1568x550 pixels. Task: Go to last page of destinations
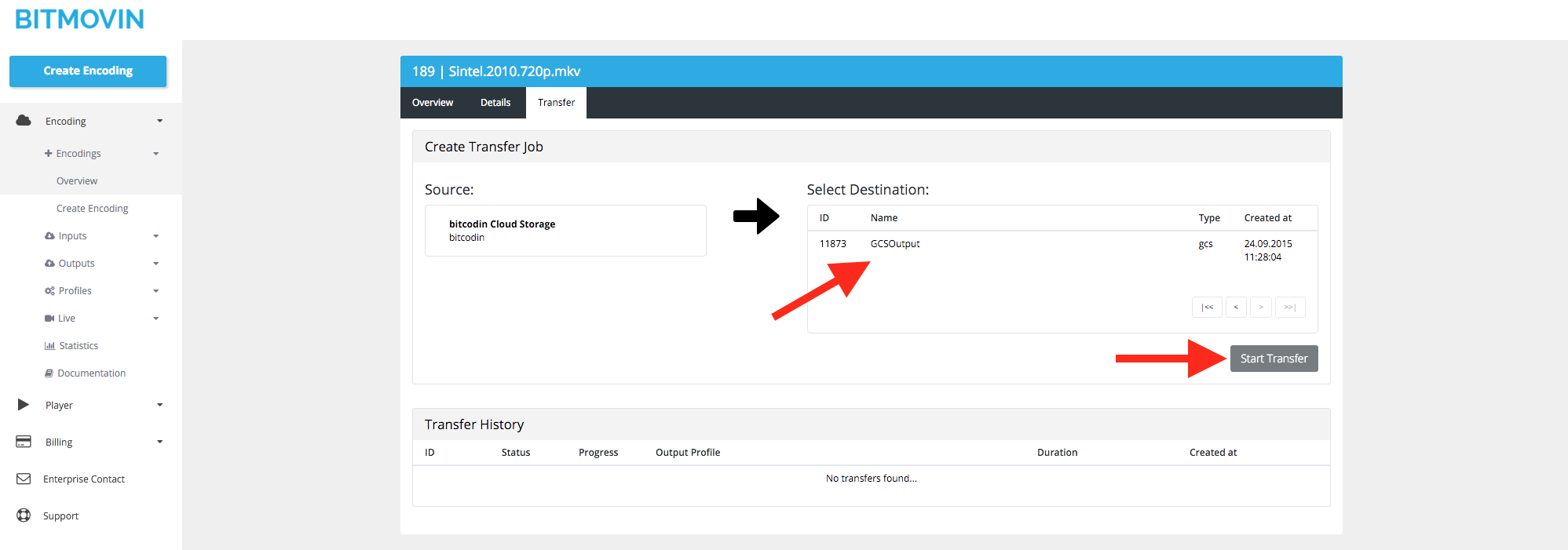(1290, 307)
